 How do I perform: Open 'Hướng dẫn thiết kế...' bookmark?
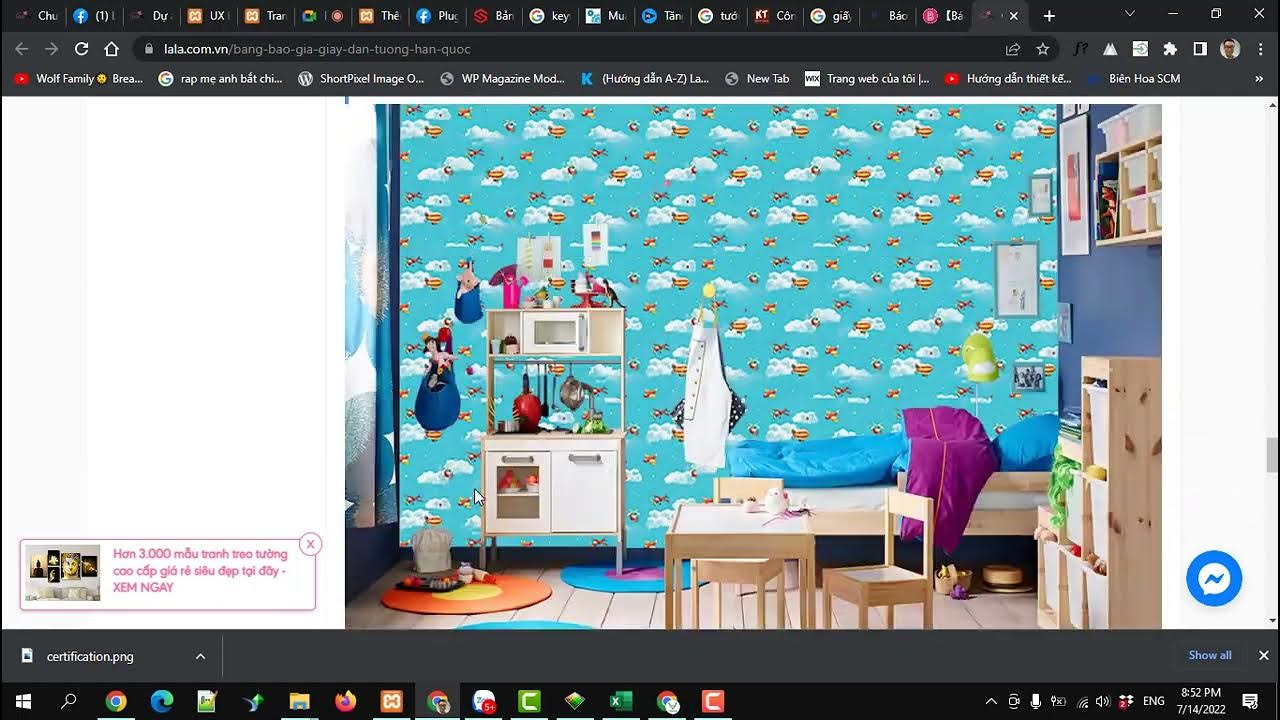(1008, 78)
